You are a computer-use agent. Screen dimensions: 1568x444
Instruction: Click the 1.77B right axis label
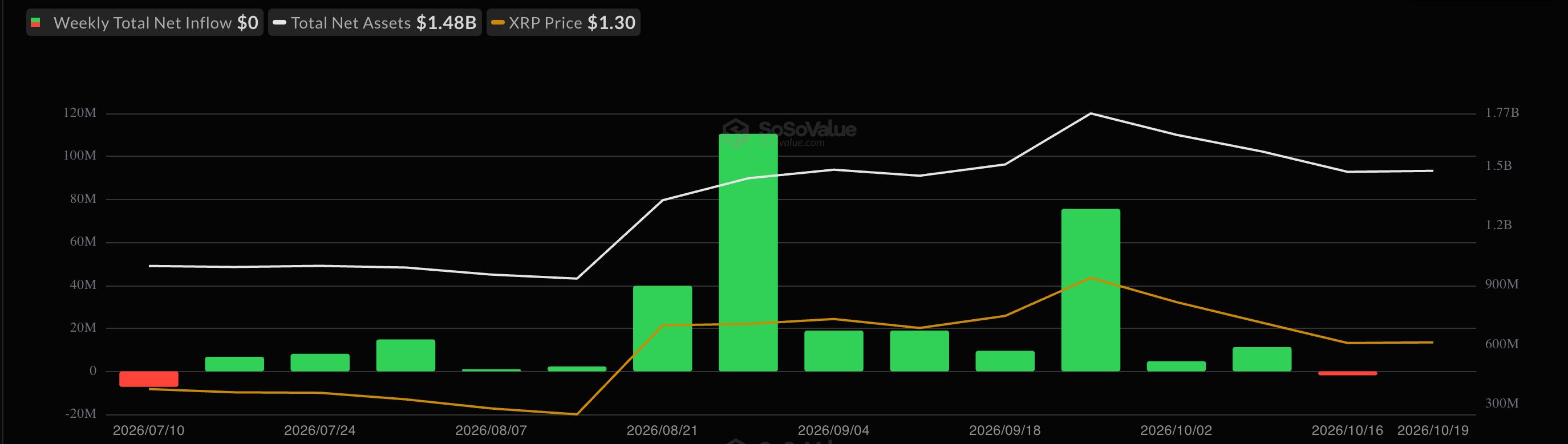(x=1502, y=112)
